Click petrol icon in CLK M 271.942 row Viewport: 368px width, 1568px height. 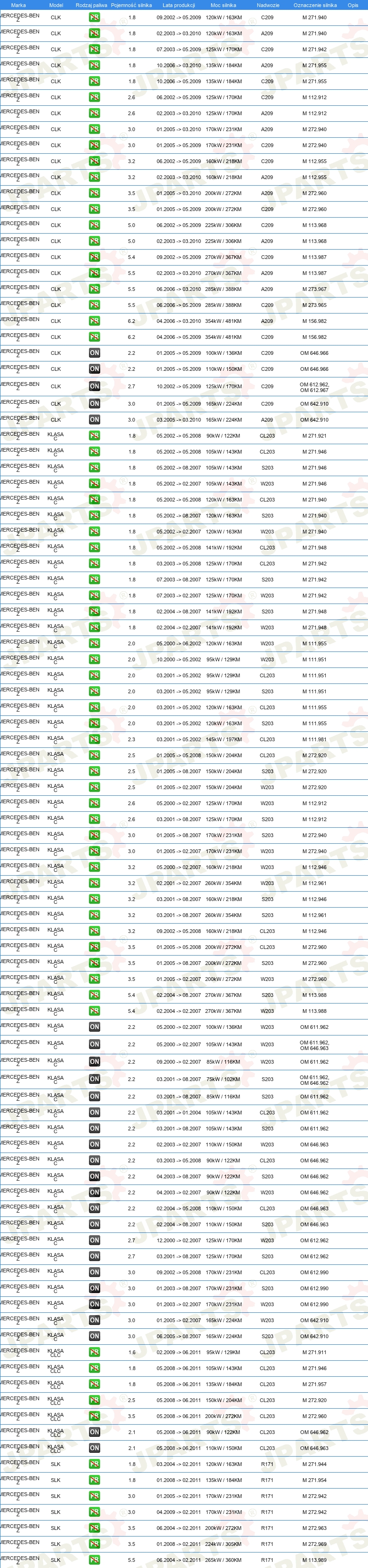click(x=95, y=49)
